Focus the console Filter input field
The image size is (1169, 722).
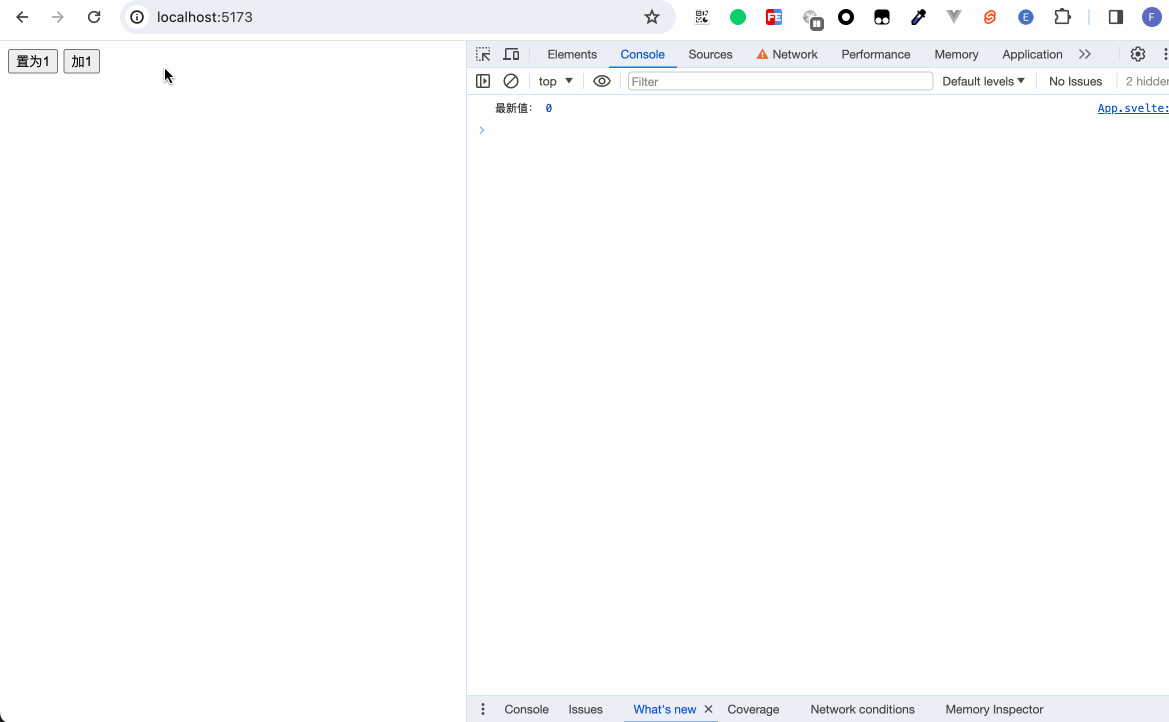[x=780, y=81]
